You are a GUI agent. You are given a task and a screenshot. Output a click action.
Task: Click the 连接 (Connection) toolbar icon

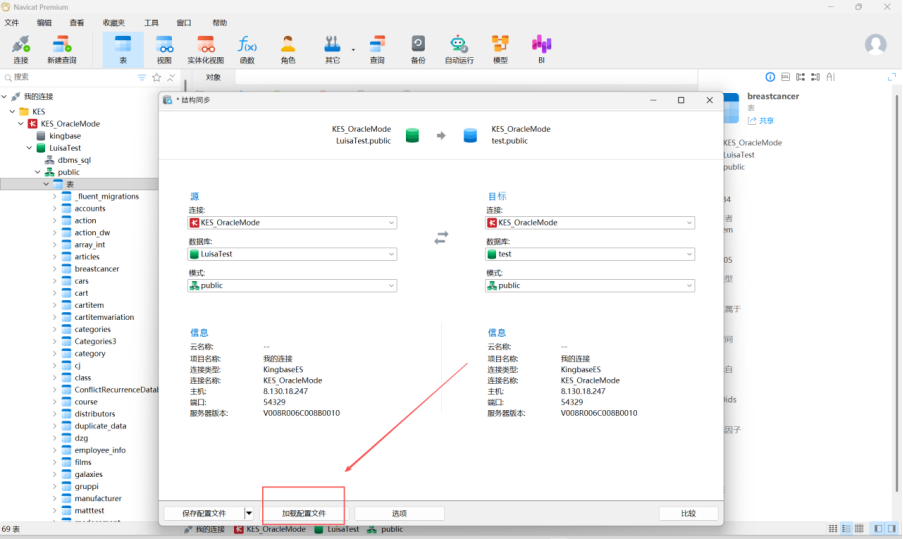pos(21,48)
